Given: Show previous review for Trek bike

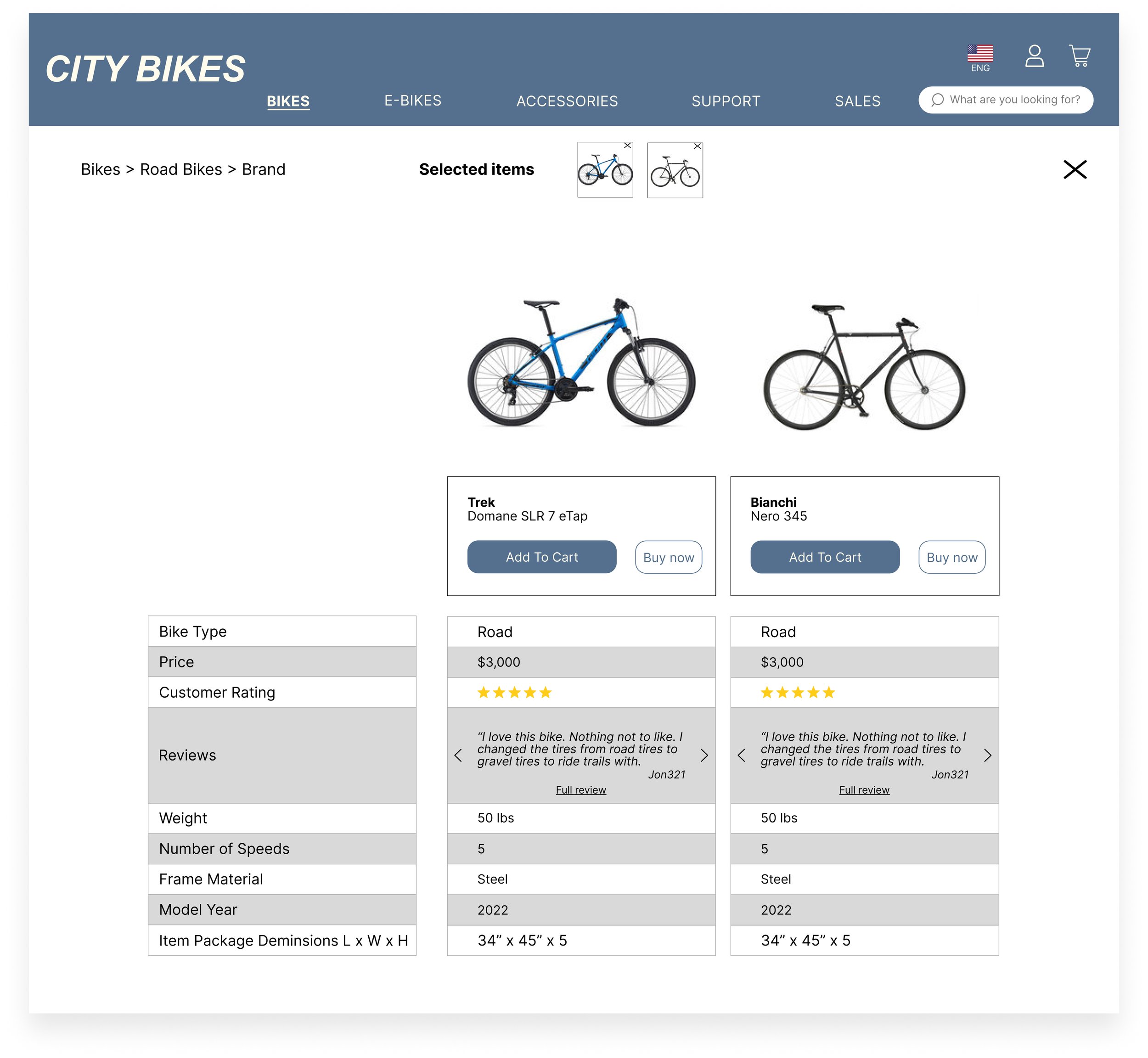Looking at the screenshot, I should [458, 755].
